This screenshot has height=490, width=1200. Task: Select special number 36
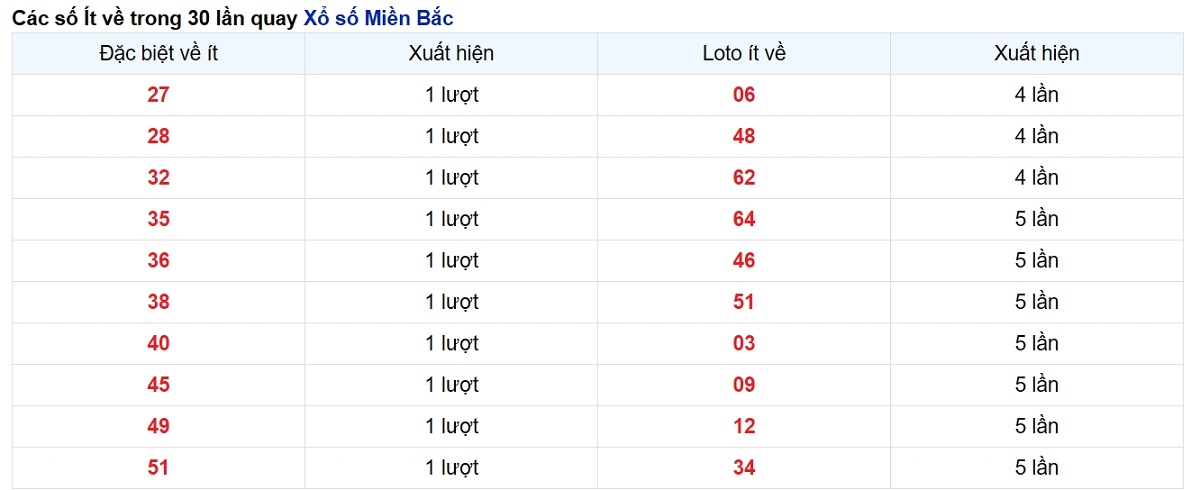click(158, 261)
